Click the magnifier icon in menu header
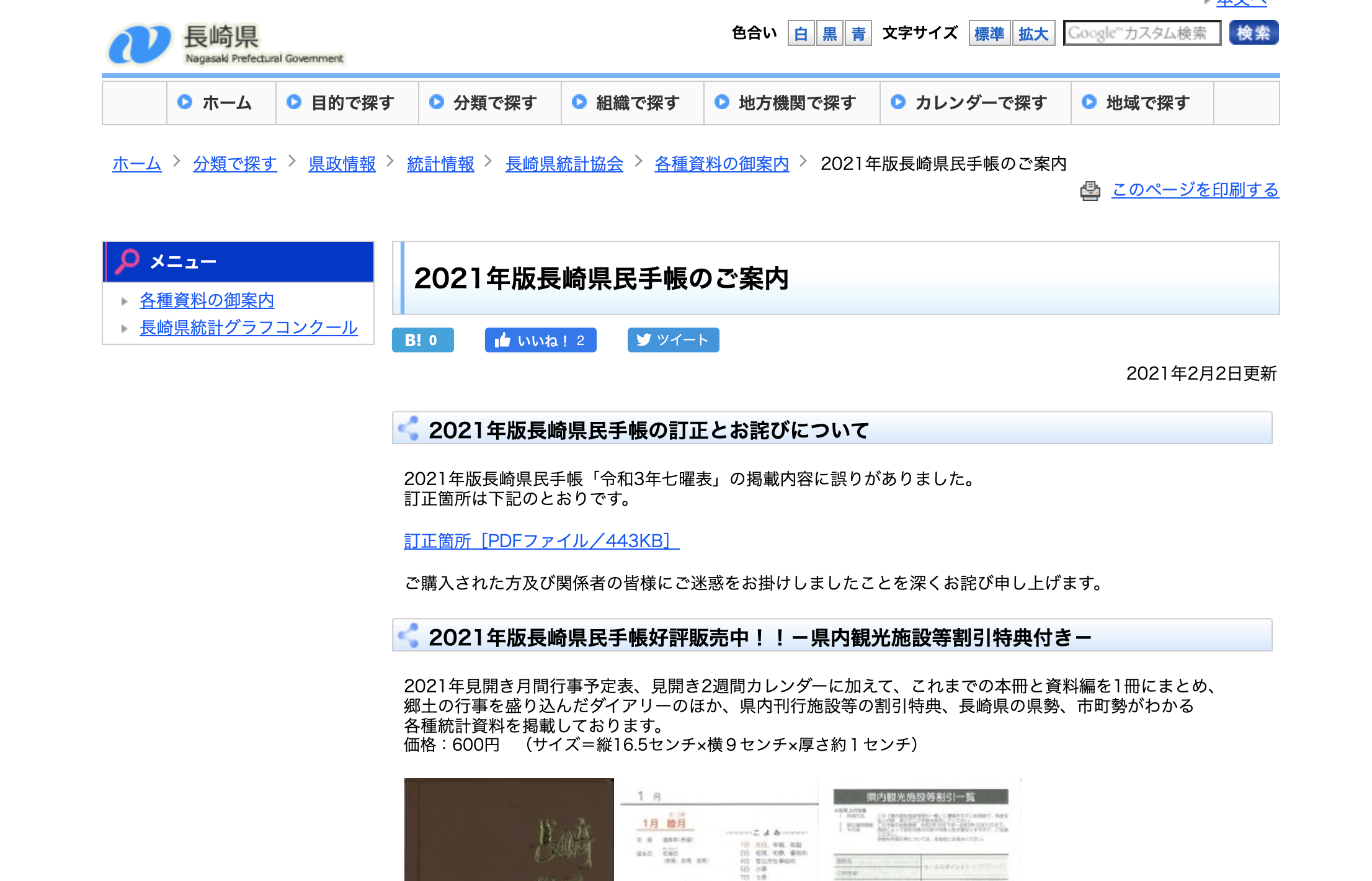Screen dimensions: 1372x881 pos(128,261)
